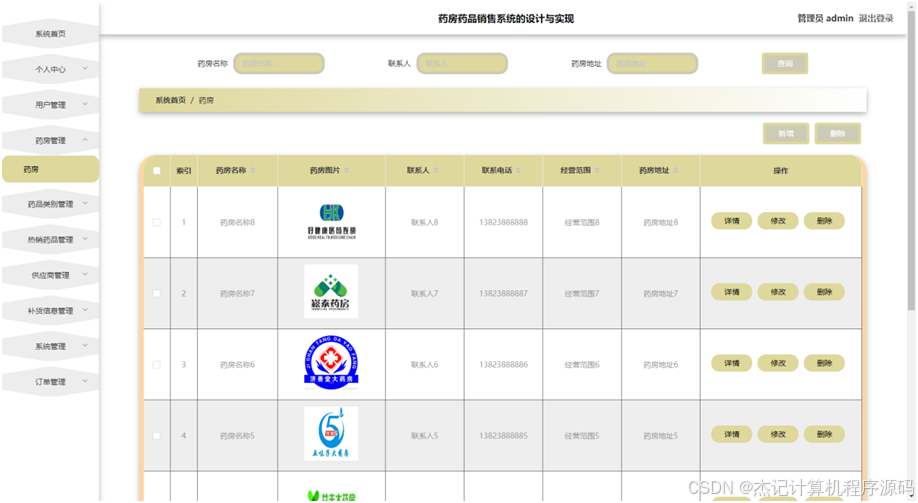Click 退出登录 to log out
Image resolution: width=918 pixels, height=503 pixels.
click(876, 18)
